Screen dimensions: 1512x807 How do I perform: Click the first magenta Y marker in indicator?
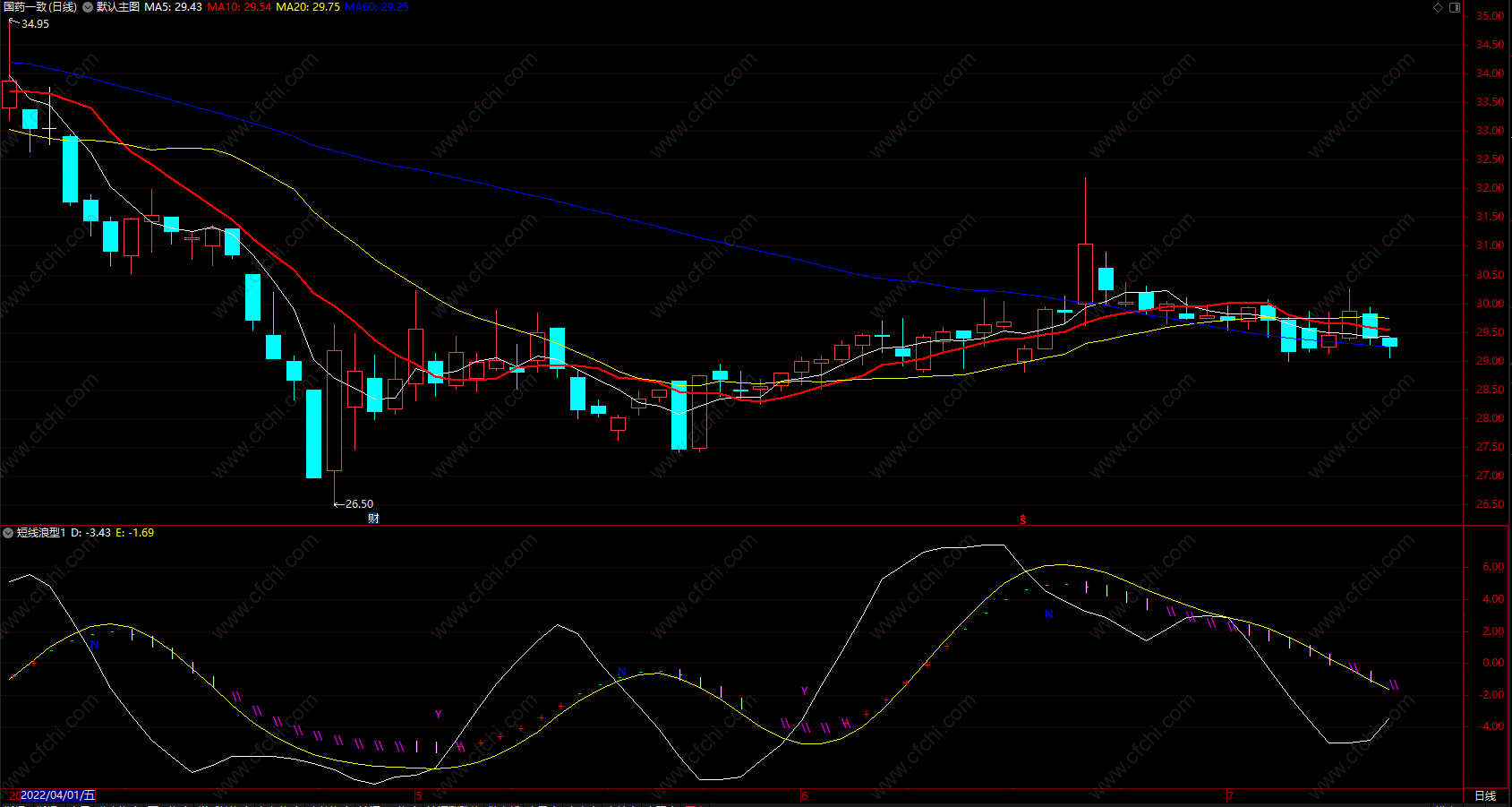tap(439, 715)
